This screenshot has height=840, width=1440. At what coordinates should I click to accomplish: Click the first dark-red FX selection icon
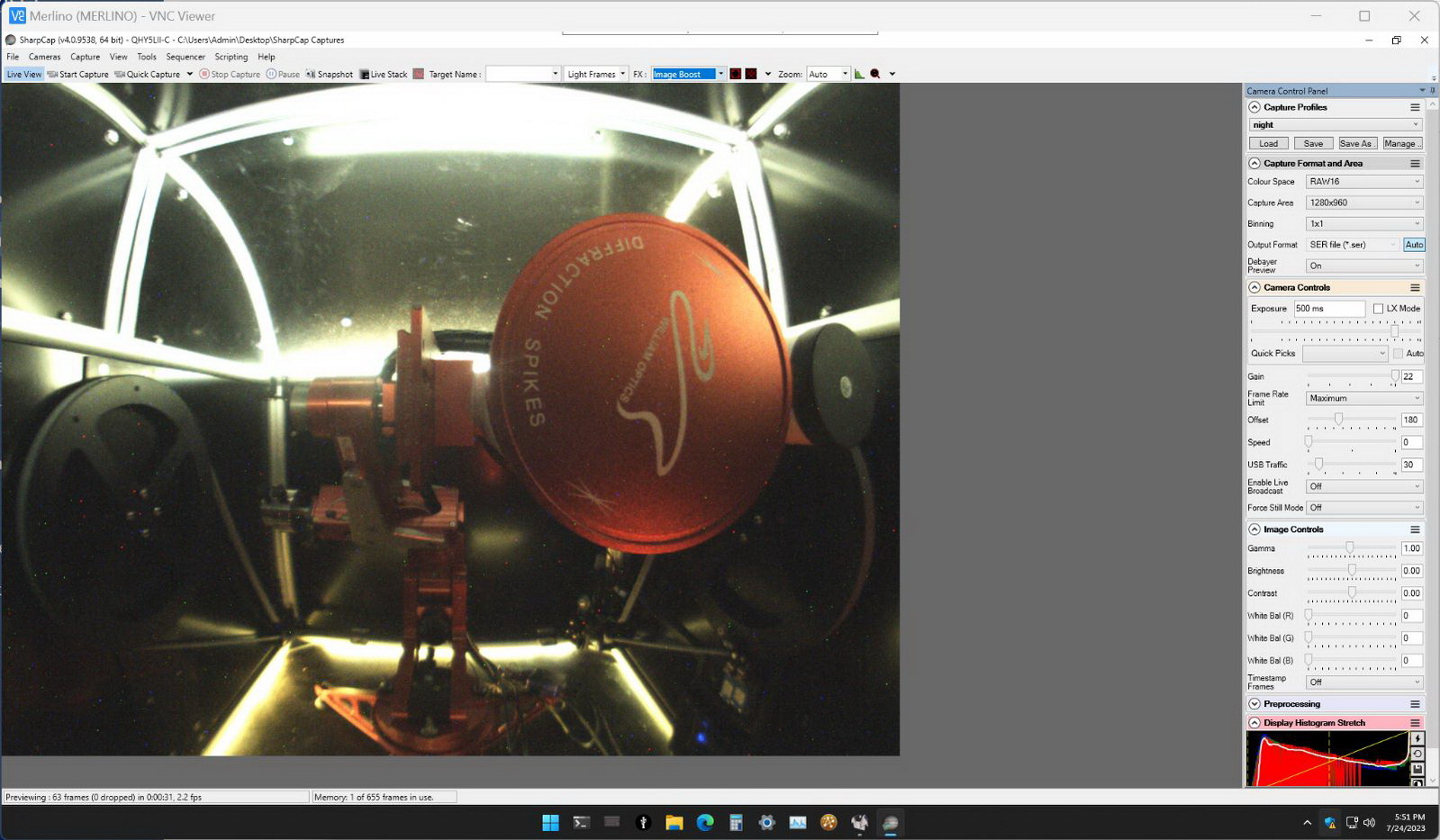[x=736, y=74]
